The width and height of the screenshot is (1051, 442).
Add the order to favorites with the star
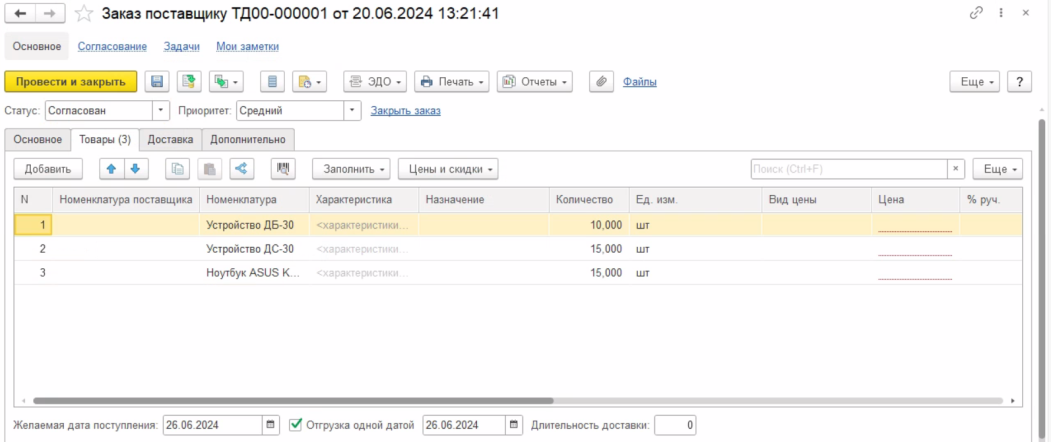coord(85,14)
